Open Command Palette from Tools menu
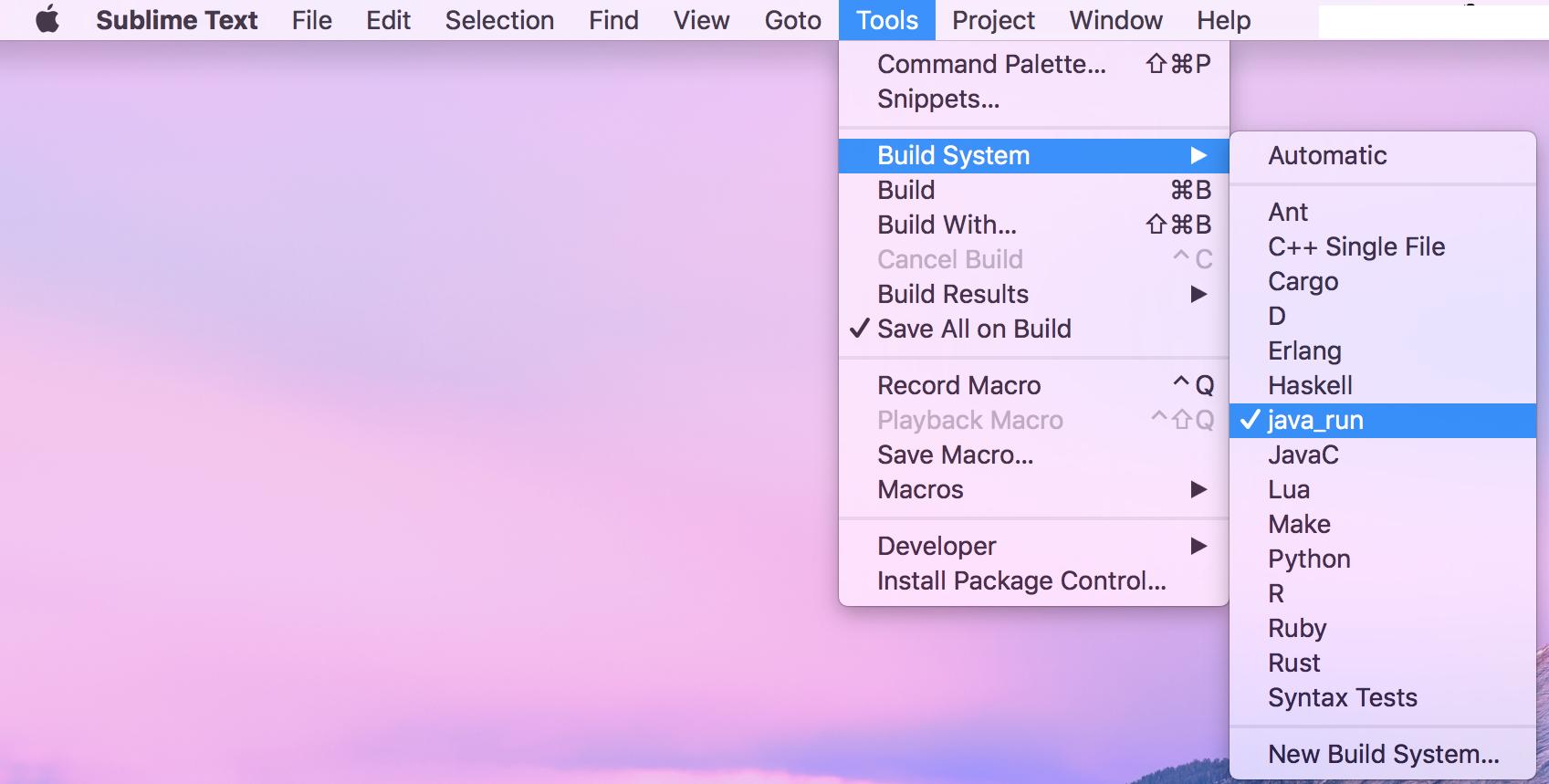Screen dimensions: 1549x784 (x=991, y=64)
